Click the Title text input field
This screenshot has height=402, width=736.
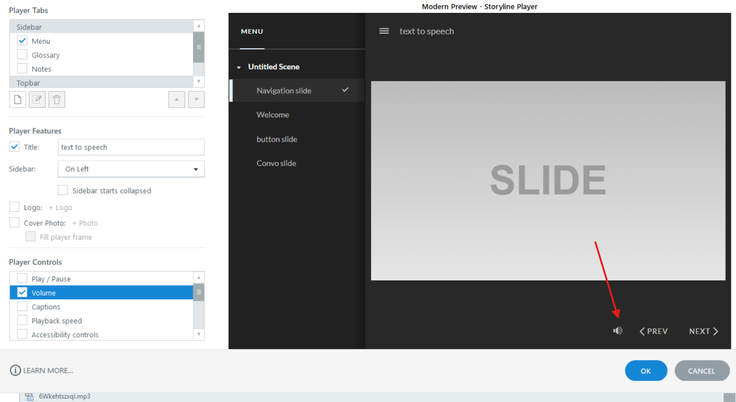(131, 147)
